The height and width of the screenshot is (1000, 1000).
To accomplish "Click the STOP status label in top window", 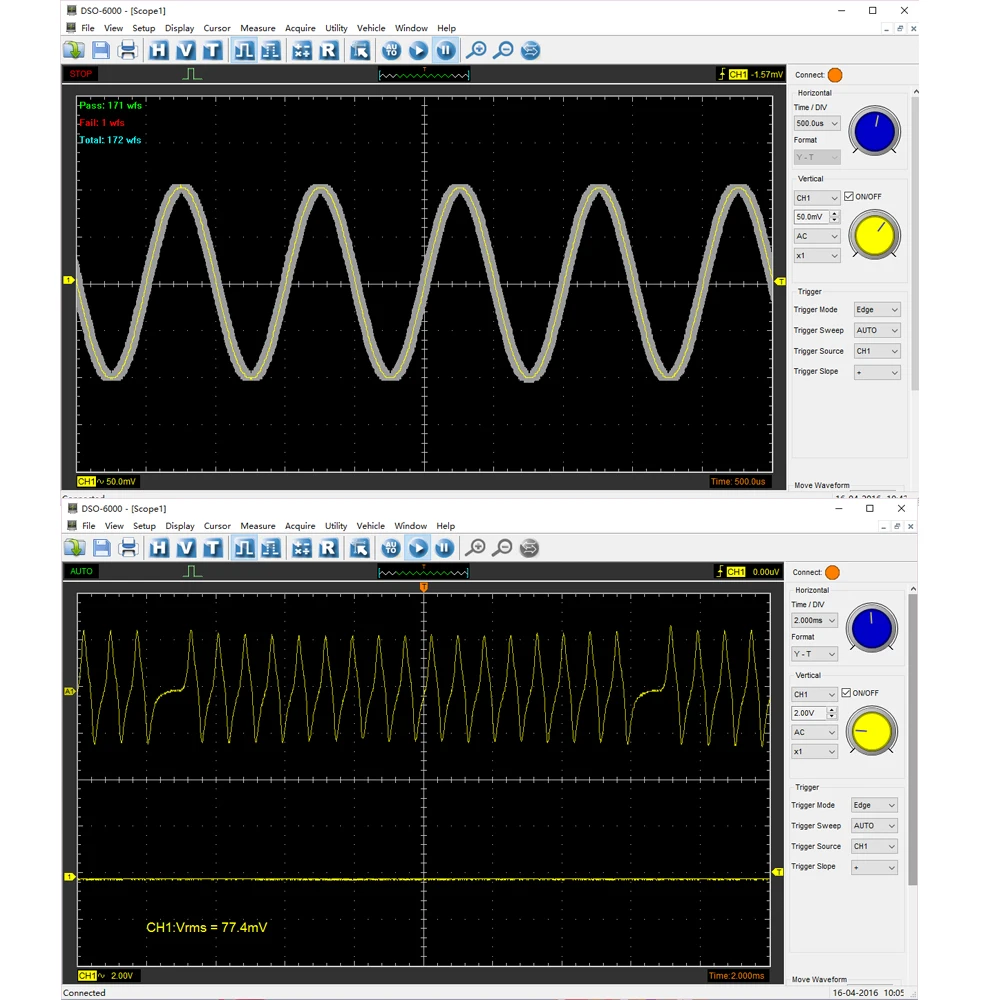I will [81, 74].
